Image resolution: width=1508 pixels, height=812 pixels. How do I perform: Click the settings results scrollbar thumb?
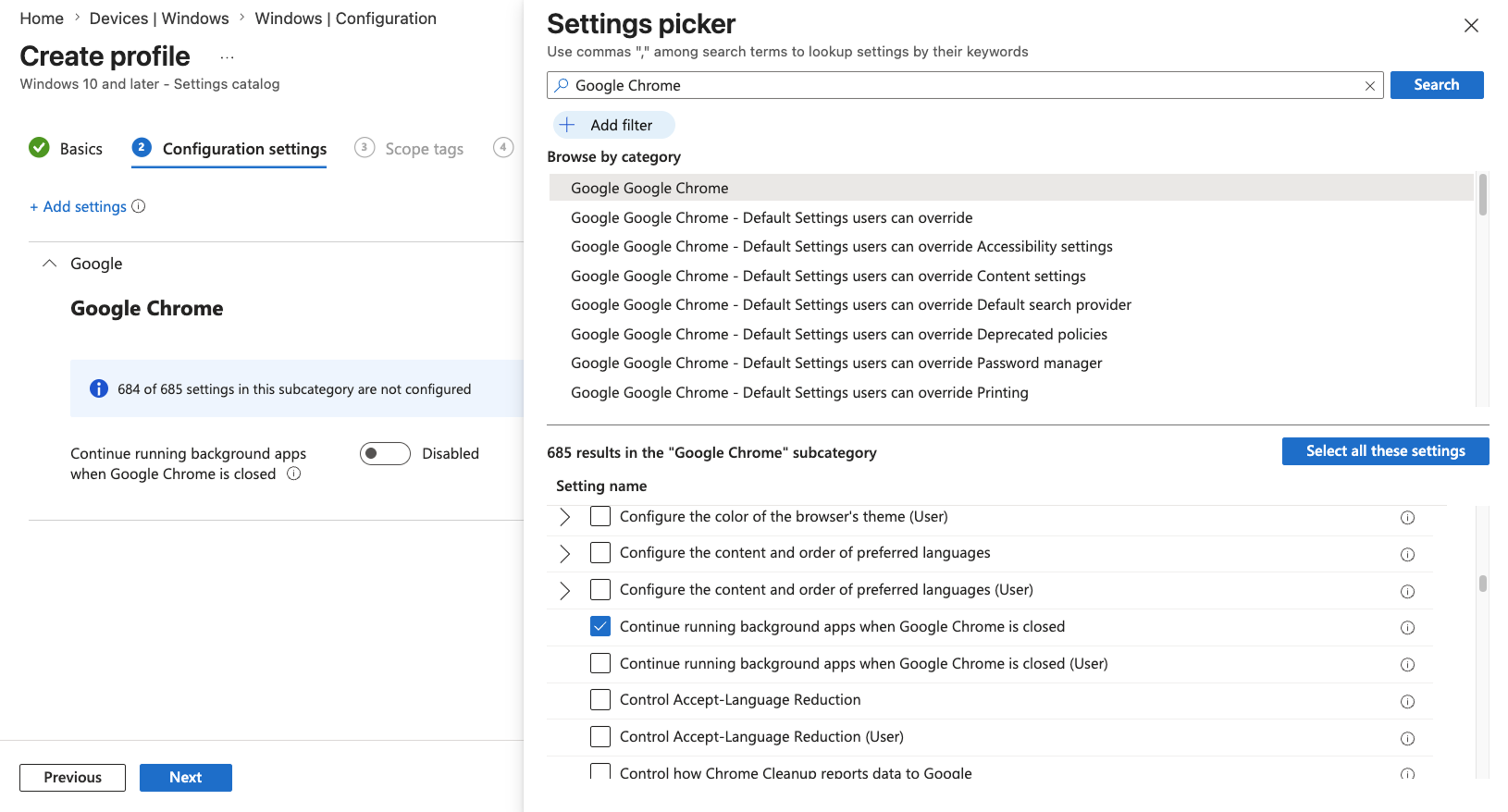(x=1483, y=584)
